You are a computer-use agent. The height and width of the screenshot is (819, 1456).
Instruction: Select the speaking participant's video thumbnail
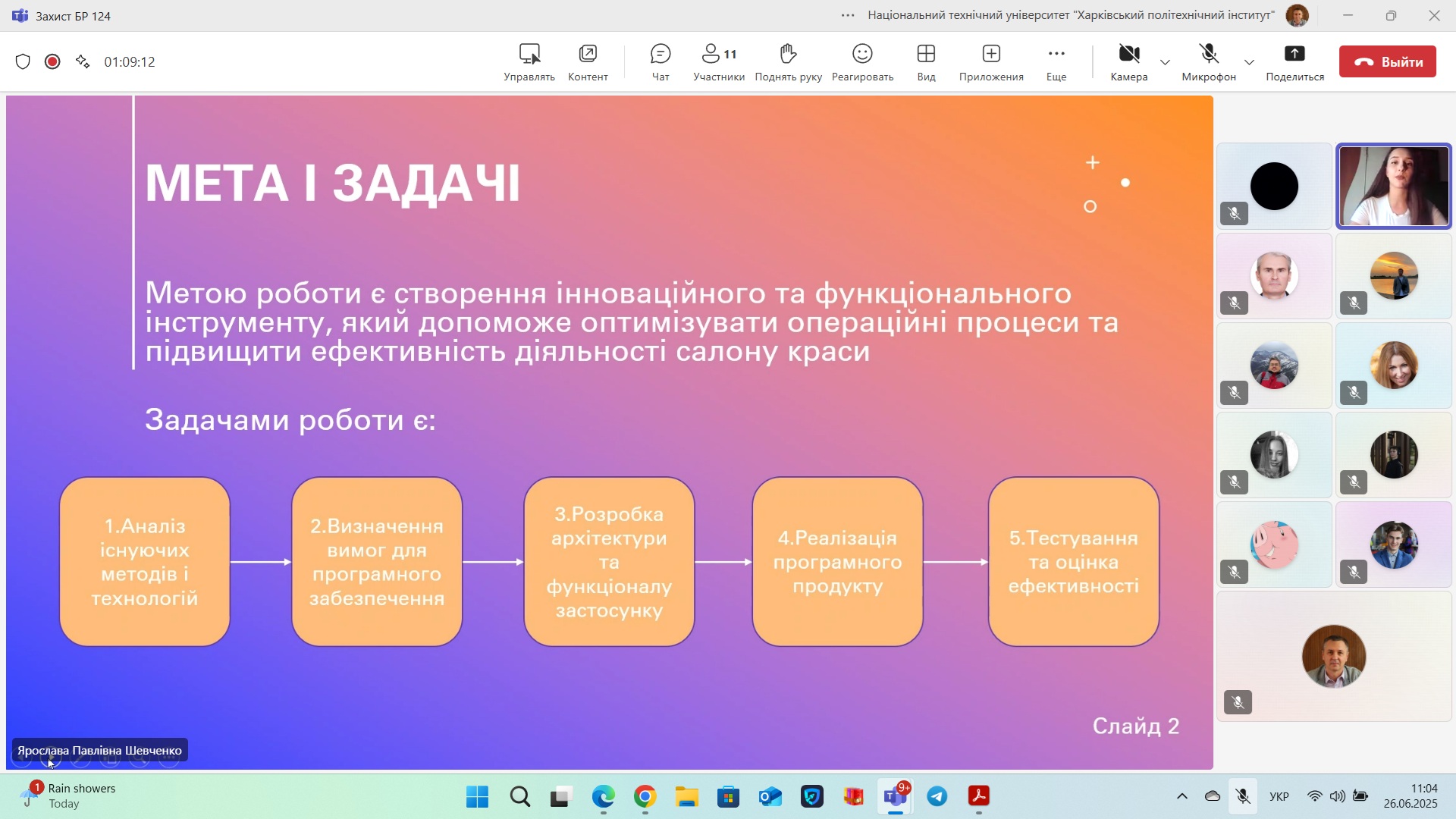click(1393, 187)
